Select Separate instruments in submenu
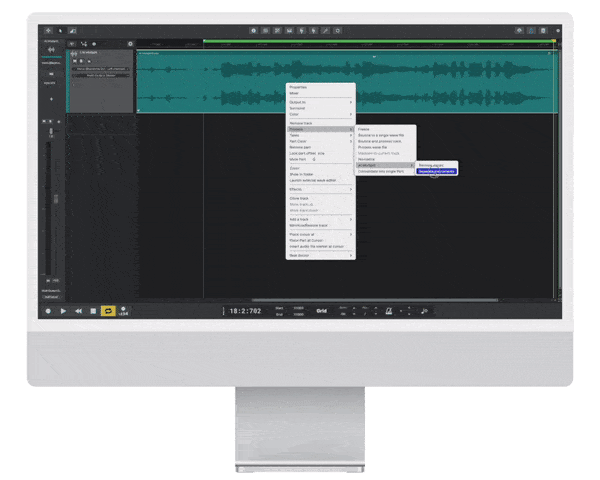The image size is (600, 480). [437, 171]
